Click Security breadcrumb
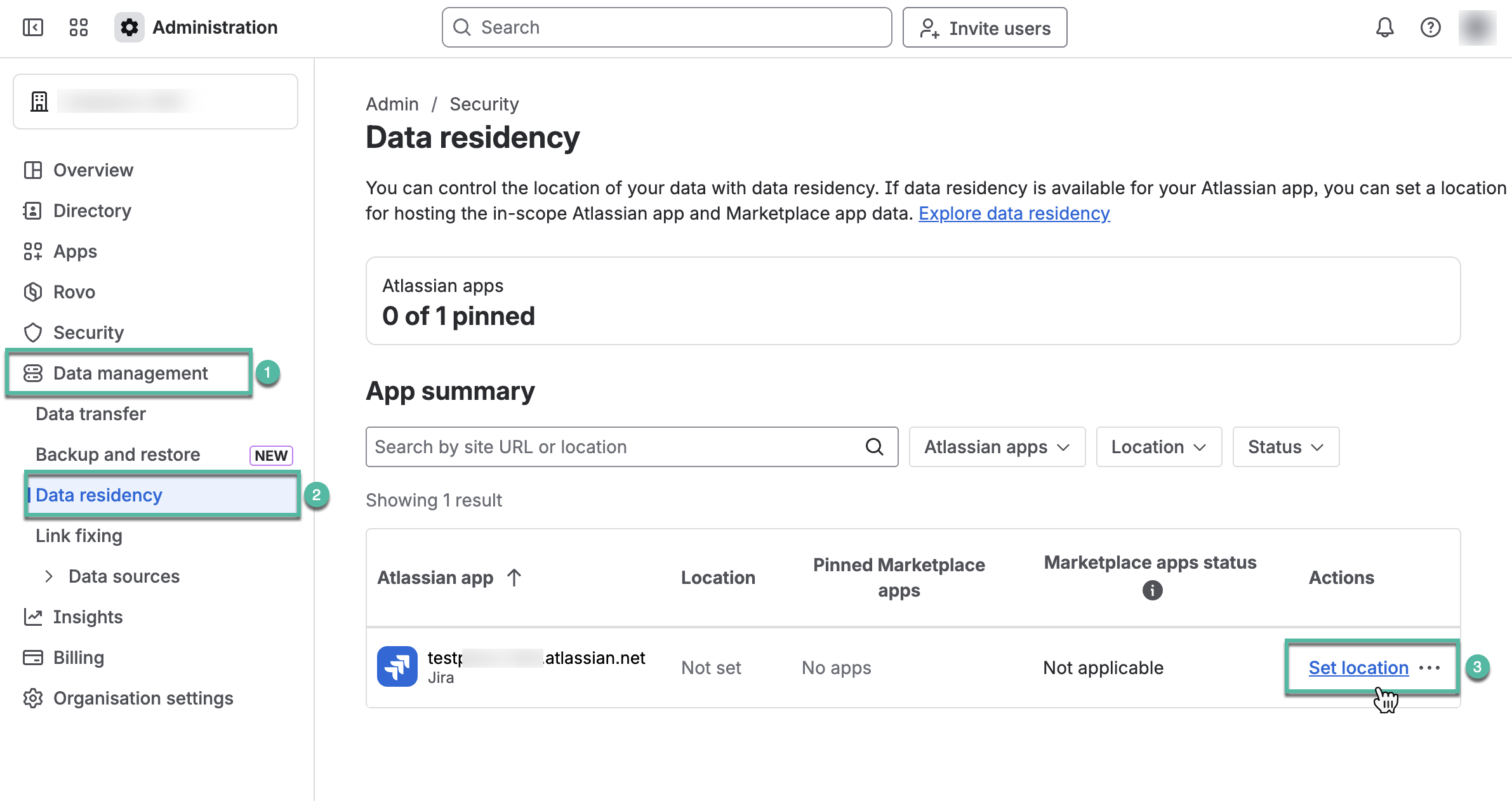 [x=484, y=104]
